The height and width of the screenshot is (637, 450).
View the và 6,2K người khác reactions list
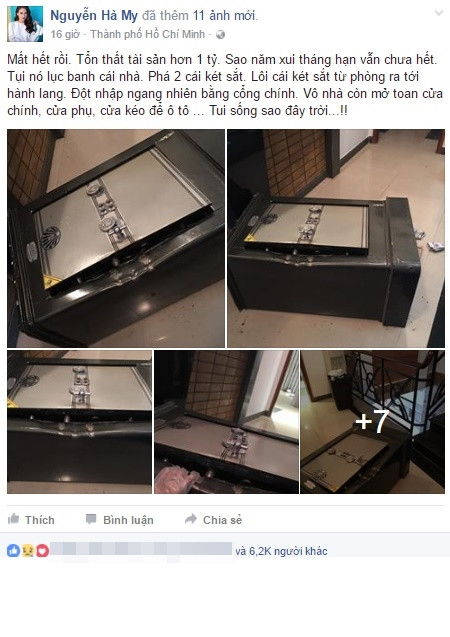point(281,551)
